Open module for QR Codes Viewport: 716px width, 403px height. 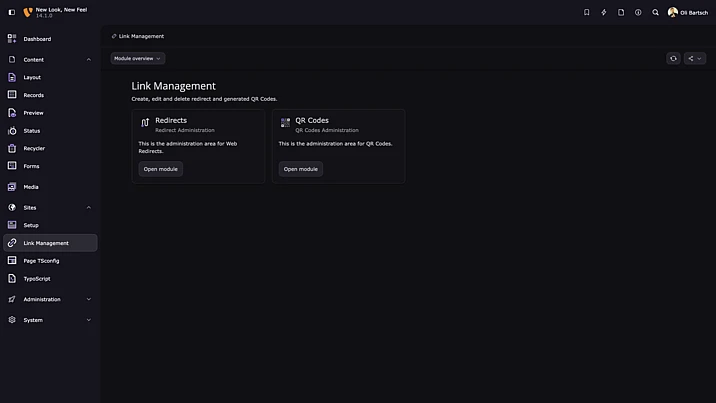point(300,169)
